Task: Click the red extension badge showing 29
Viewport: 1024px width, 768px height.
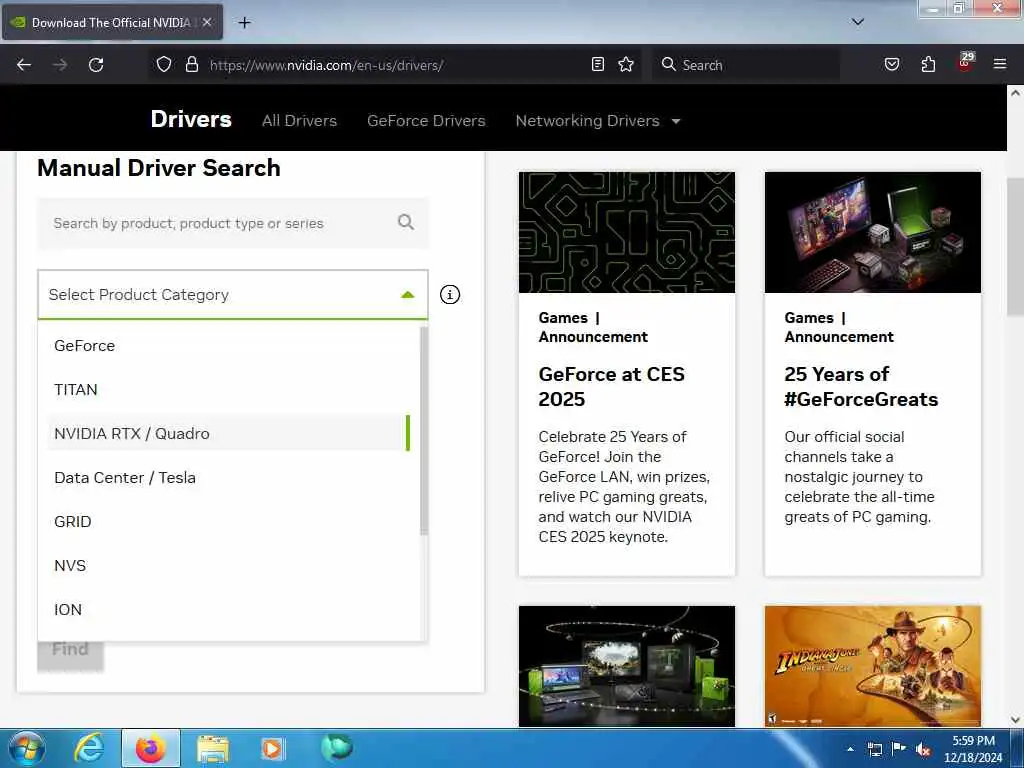Action: 965,61
